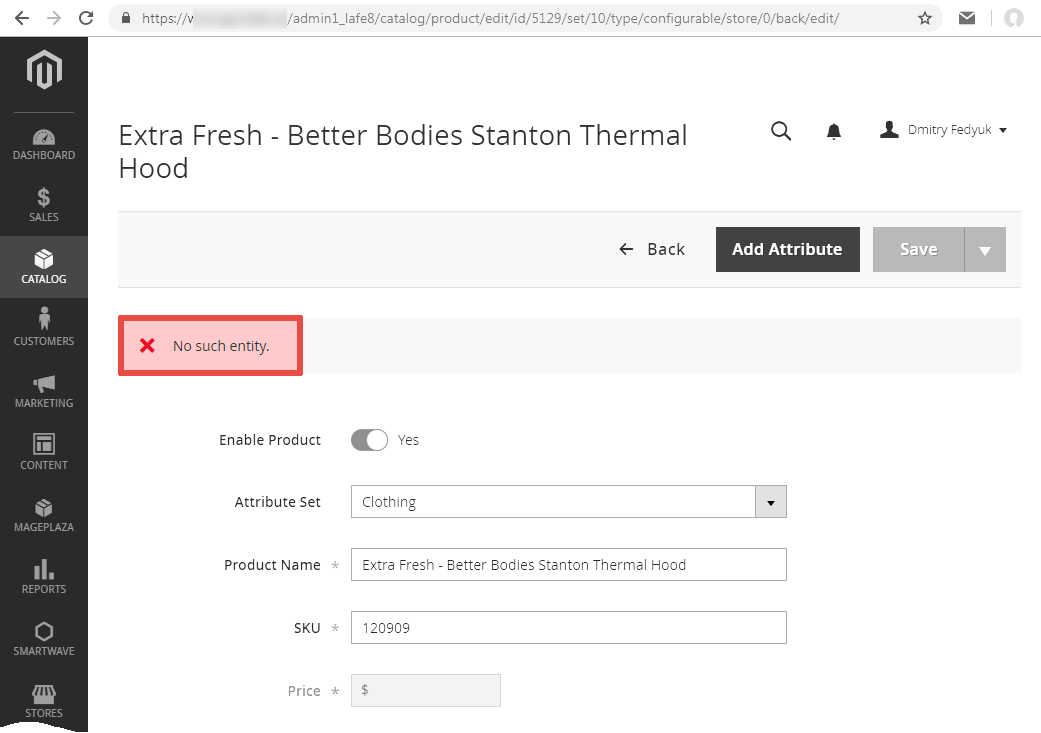Open the Save button dropdown arrow
The width and height of the screenshot is (1041, 733).
pos(984,250)
